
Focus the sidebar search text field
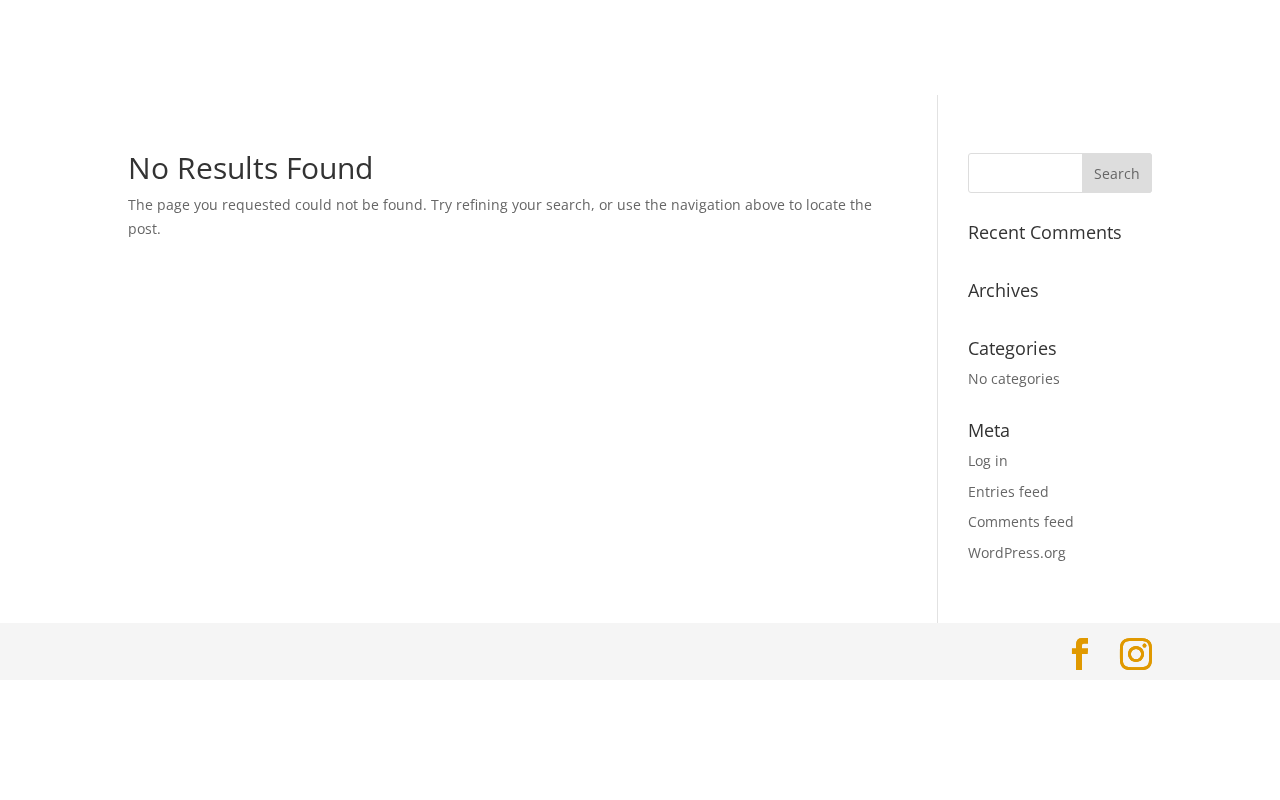point(1025,173)
